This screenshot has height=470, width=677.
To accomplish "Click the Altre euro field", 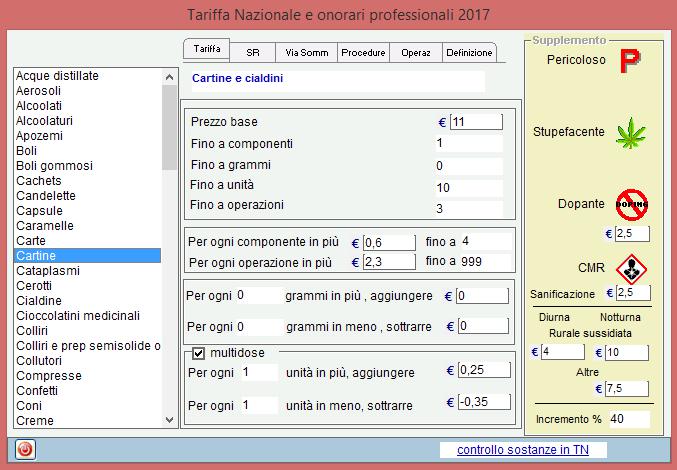I will (627, 388).
